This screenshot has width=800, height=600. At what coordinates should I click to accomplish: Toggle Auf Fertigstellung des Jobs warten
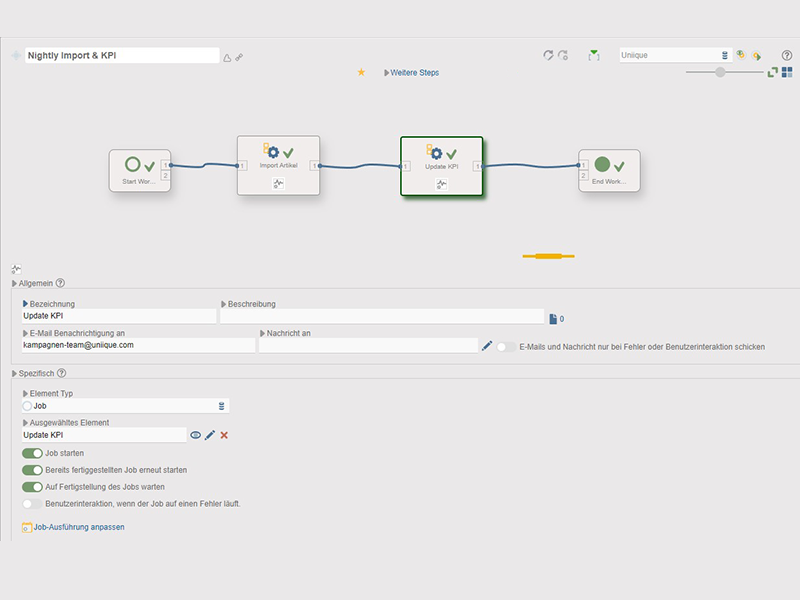tap(32, 487)
